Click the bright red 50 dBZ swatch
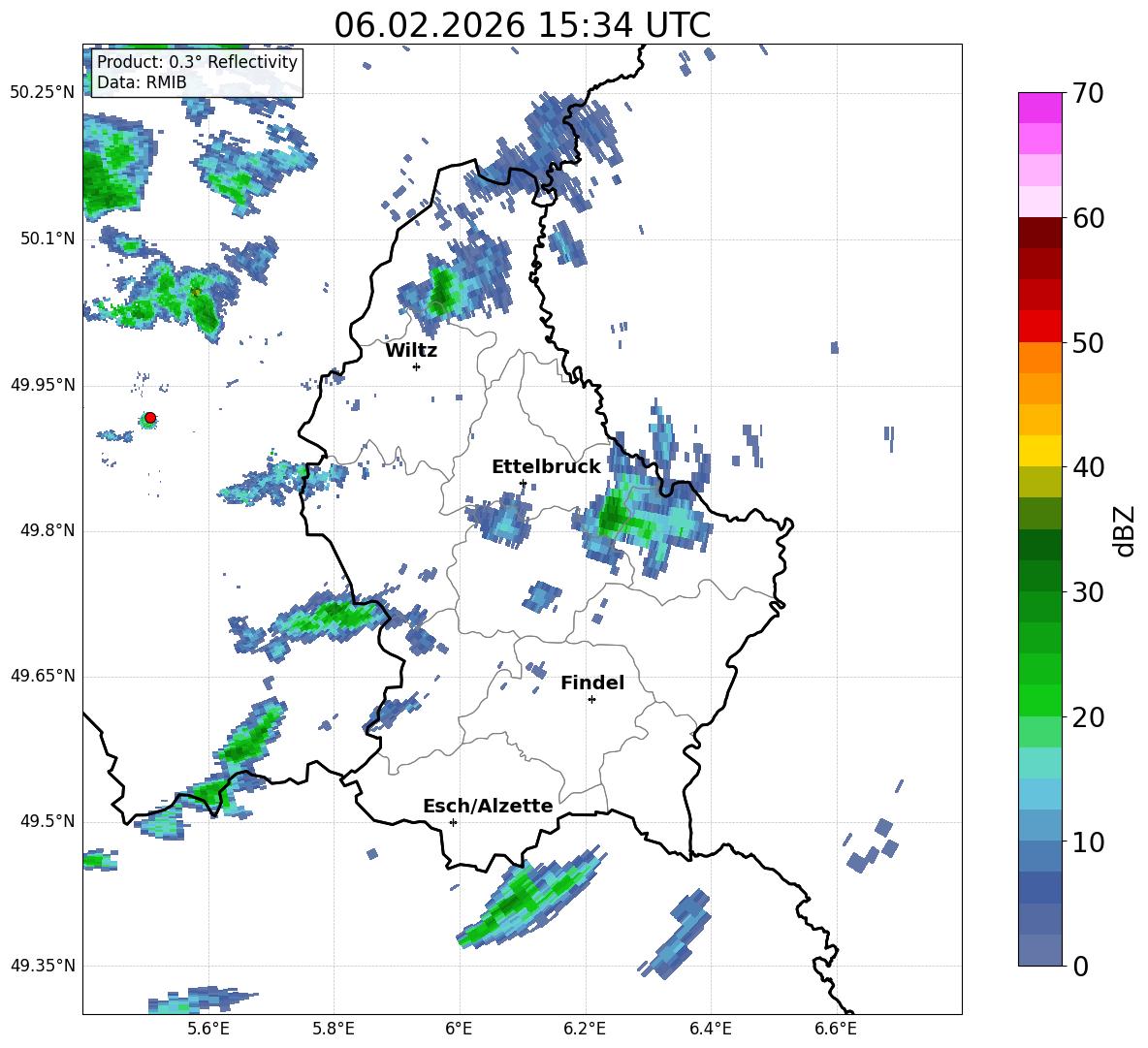The height and width of the screenshot is (1048, 1148). point(1039,327)
